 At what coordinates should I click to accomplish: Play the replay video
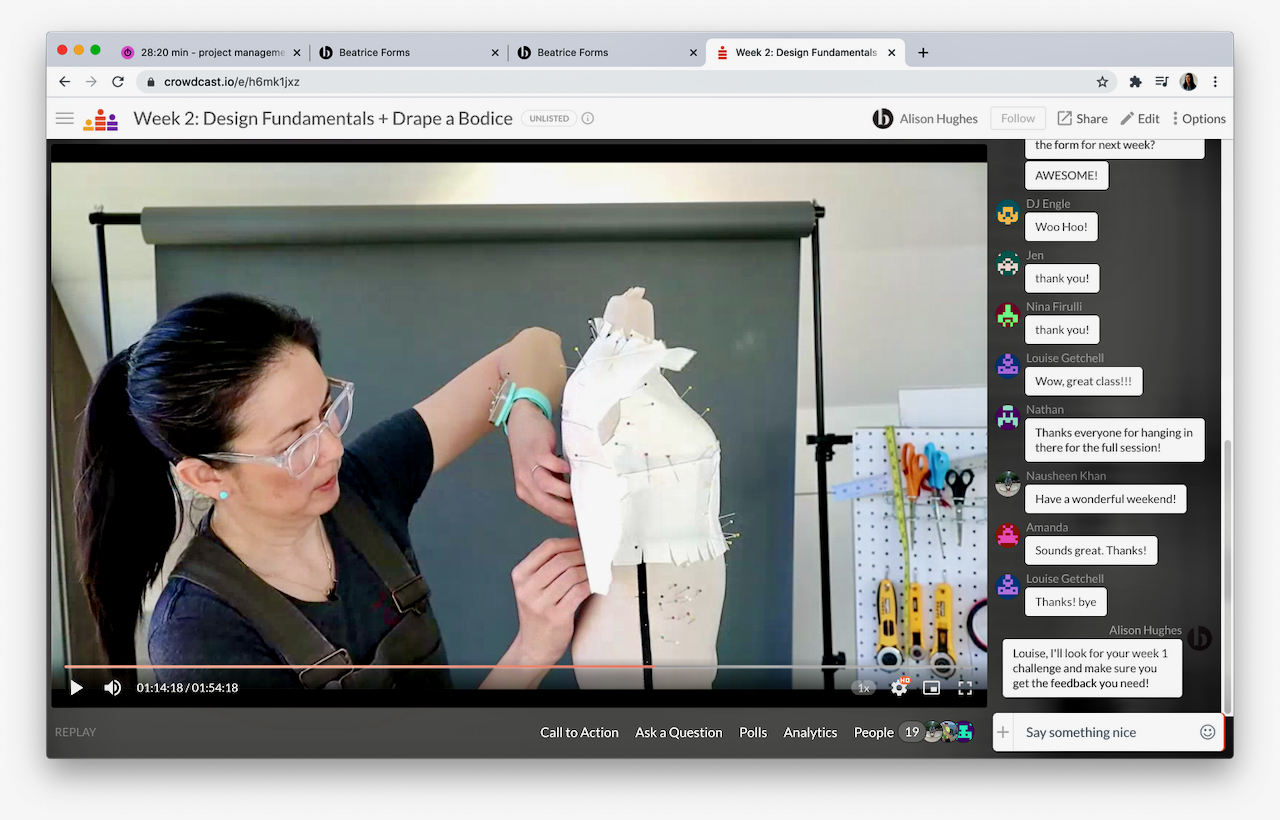(x=77, y=688)
